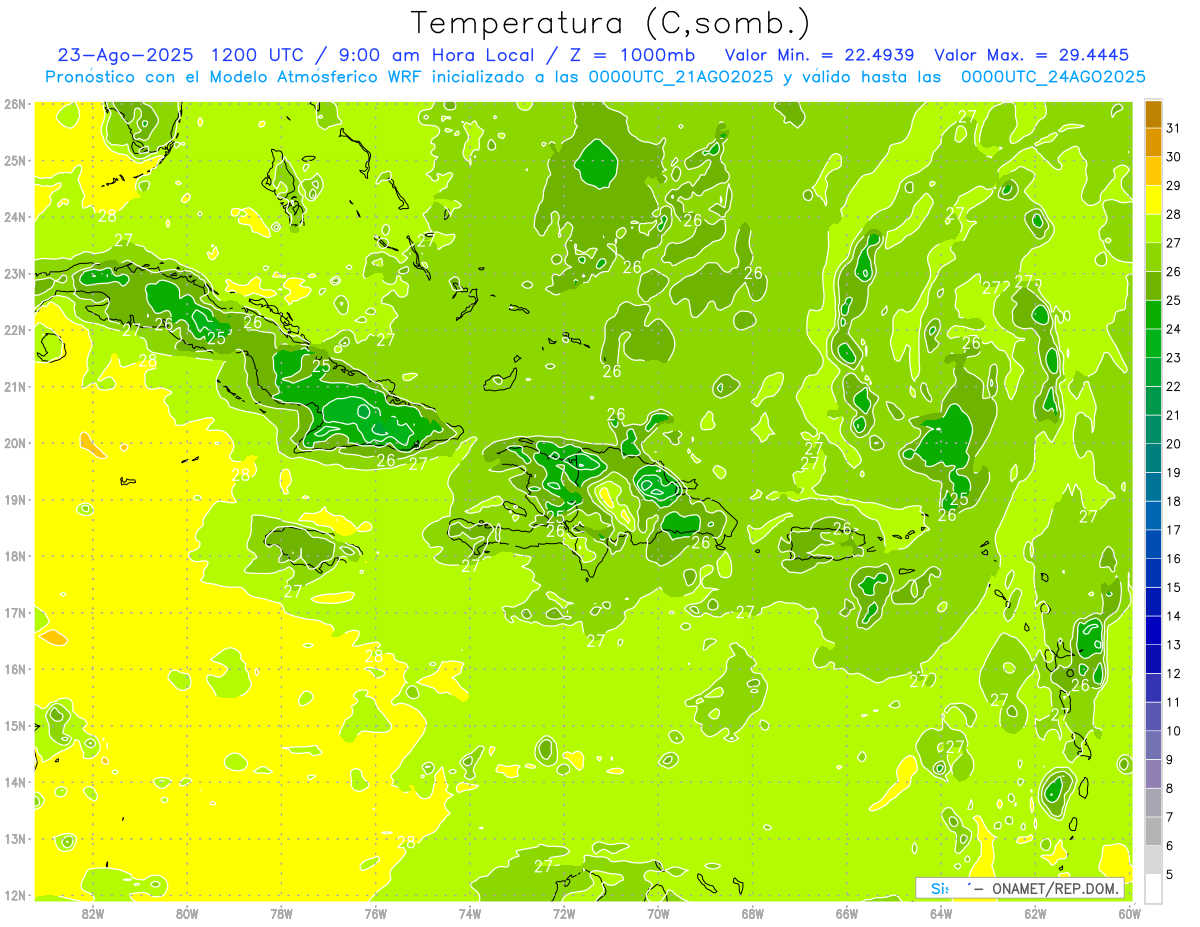
Task: Click the "16N" latitude axis label
Action: tap(14, 669)
